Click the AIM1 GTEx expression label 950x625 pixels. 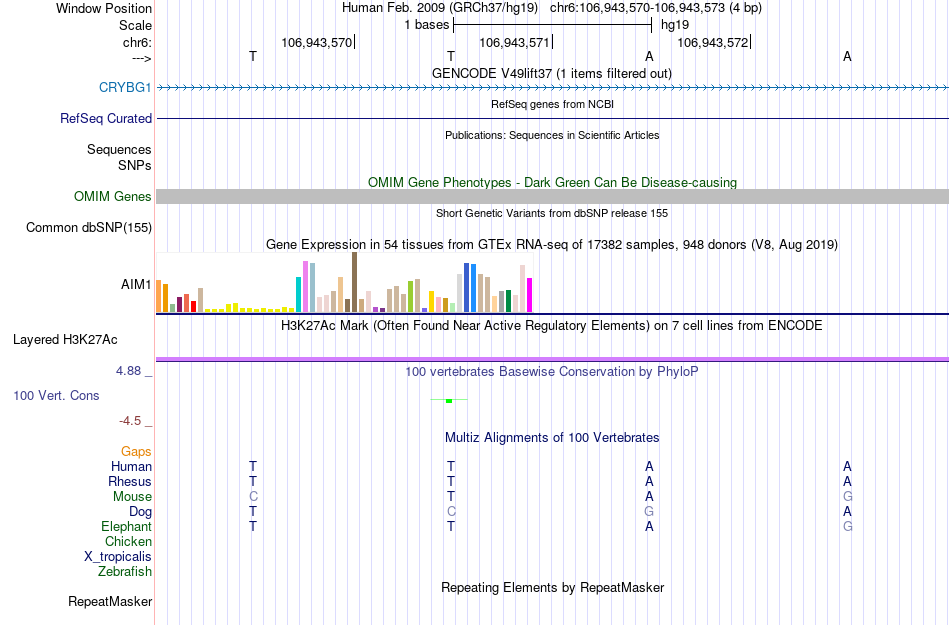point(136,284)
